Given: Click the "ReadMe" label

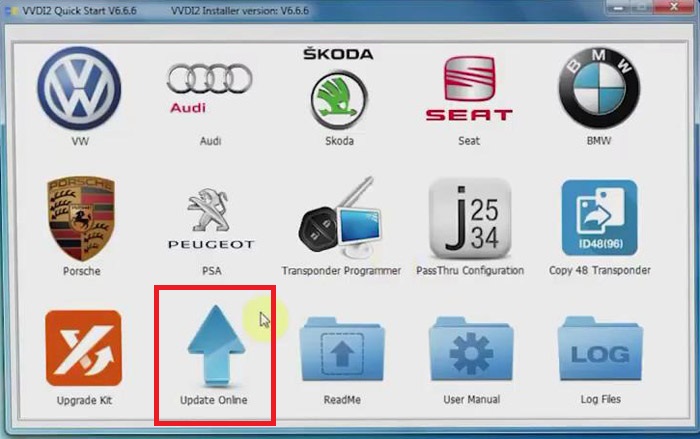Looking at the screenshot, I should click(x=342, y=400).
